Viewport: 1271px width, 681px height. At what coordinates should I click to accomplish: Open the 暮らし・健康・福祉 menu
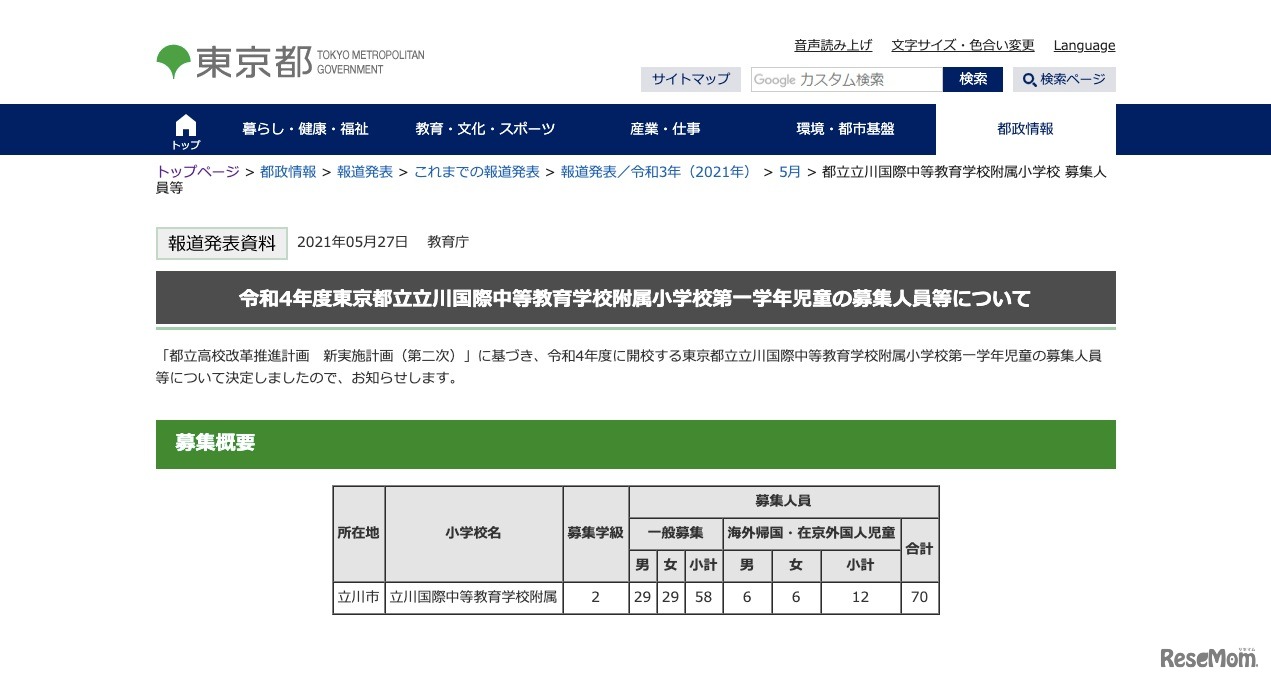[306, 128]
